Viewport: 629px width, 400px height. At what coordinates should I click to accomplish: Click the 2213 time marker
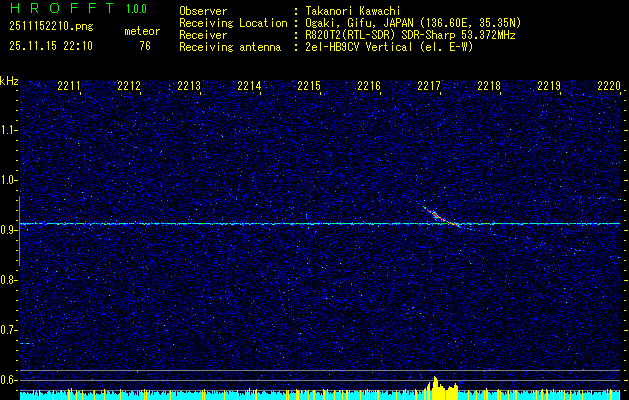coord(189,86)
